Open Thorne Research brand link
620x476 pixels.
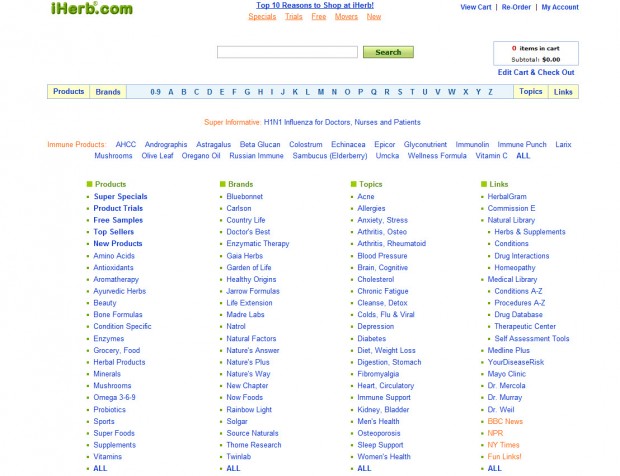(x=253, y=445)
